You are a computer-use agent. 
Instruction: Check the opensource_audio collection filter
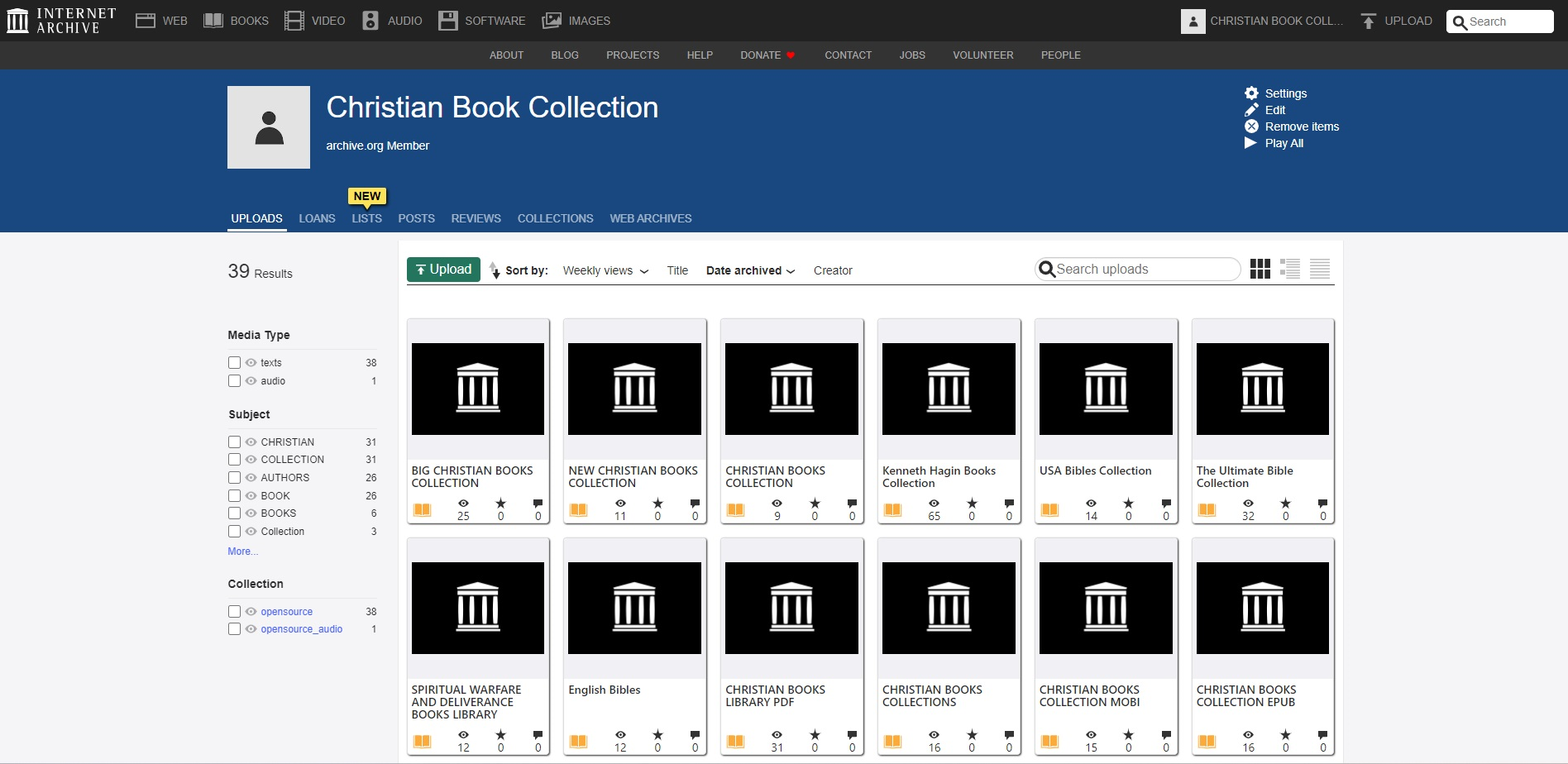point(234,629)
